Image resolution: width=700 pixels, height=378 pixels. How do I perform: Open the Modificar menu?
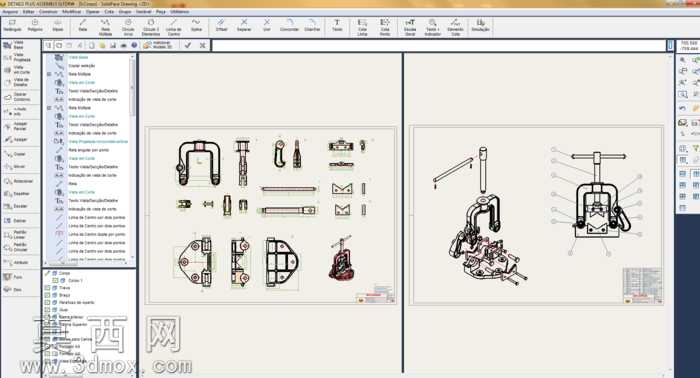click(x=71, y=12)
